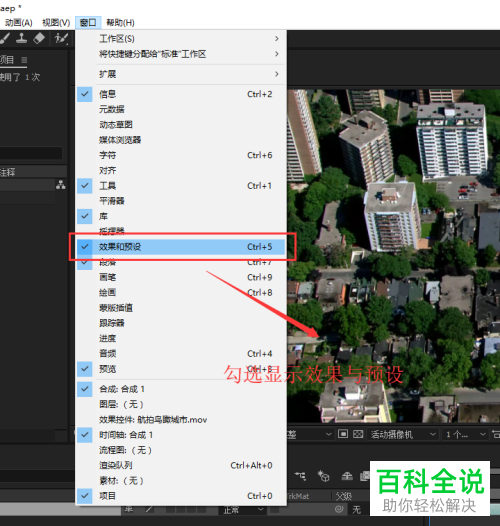This screenshot has width=500, height=526.
Task: Choose 素材: (无) entry
Action: pos(181,481)
